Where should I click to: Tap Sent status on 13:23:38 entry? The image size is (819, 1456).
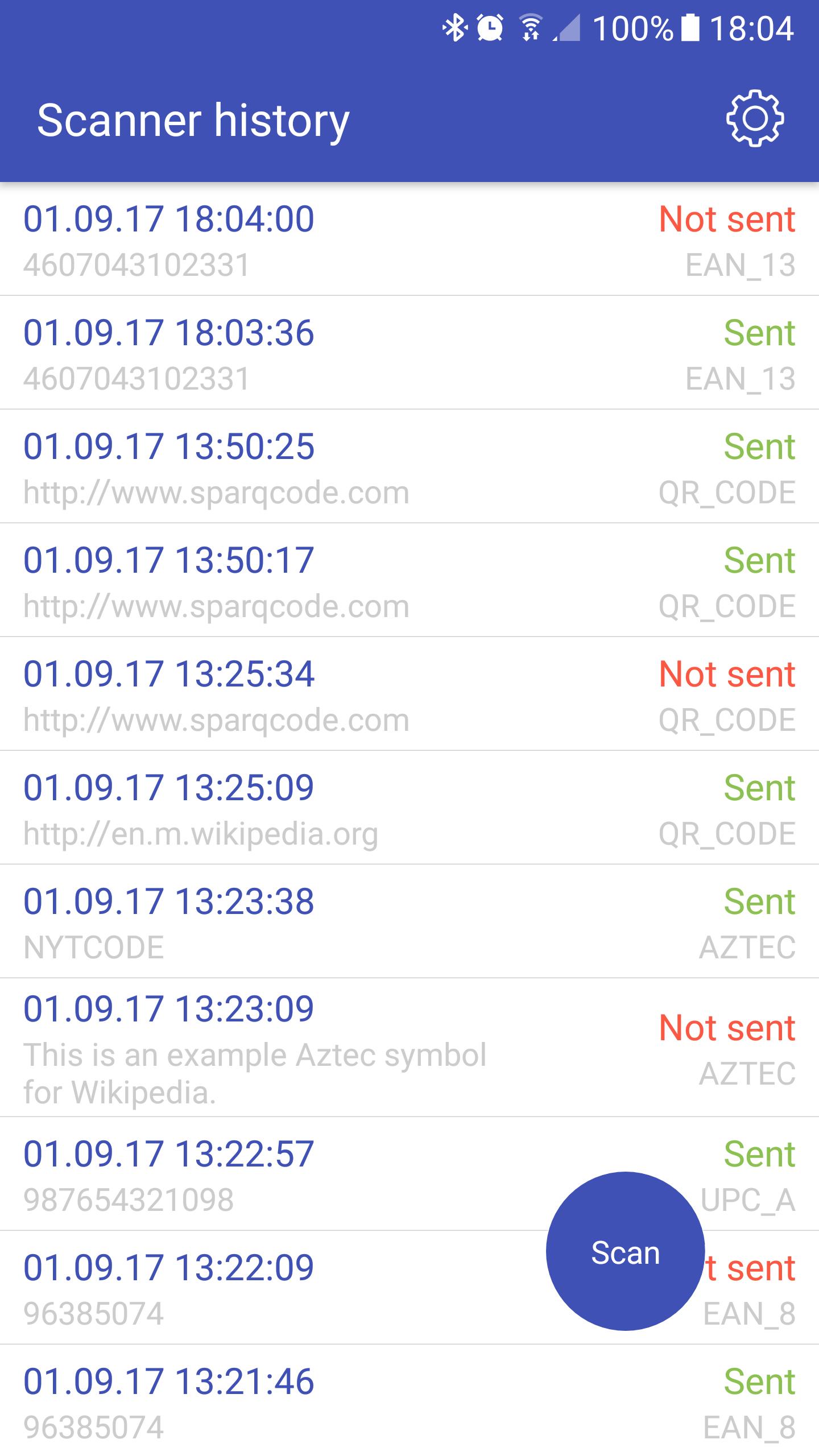759,901
